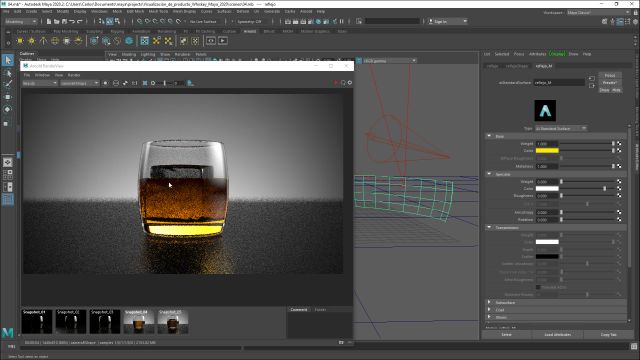Viewport: 640px width, 360px height.
Task: Click the yellow Base Color swatch
Action: pyautogui.click(x=547, y=151)
